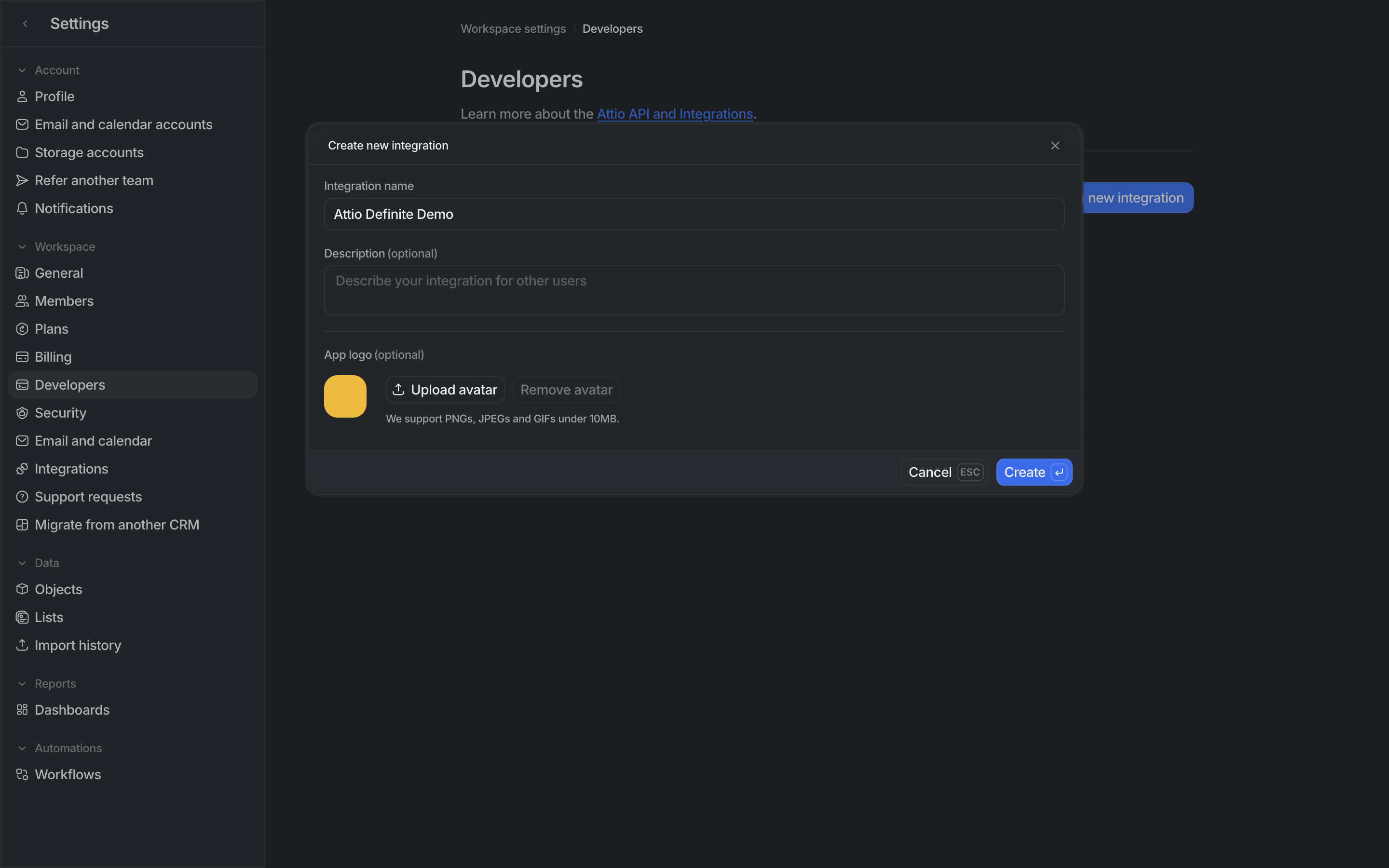This screenshot has width=1389, height=868.
Task: Open the Security settings page
Action: (133, 413)
